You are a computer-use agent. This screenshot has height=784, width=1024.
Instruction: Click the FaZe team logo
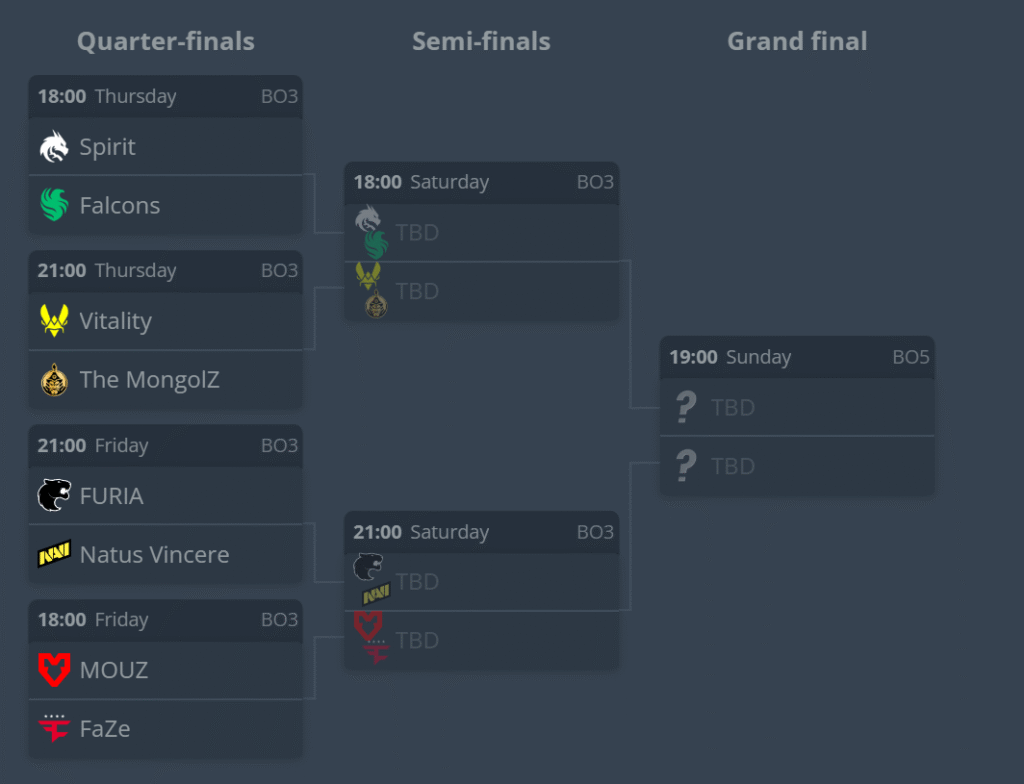(53, 728)
